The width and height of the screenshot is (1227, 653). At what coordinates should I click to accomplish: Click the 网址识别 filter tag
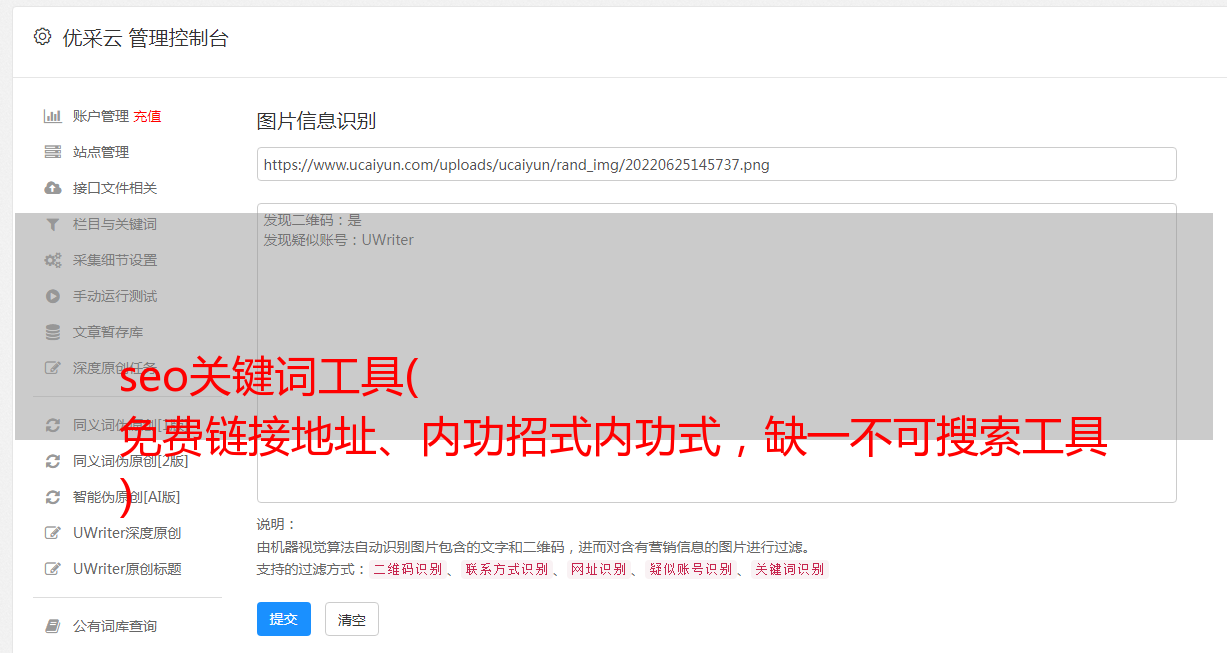tap(598, 569)
